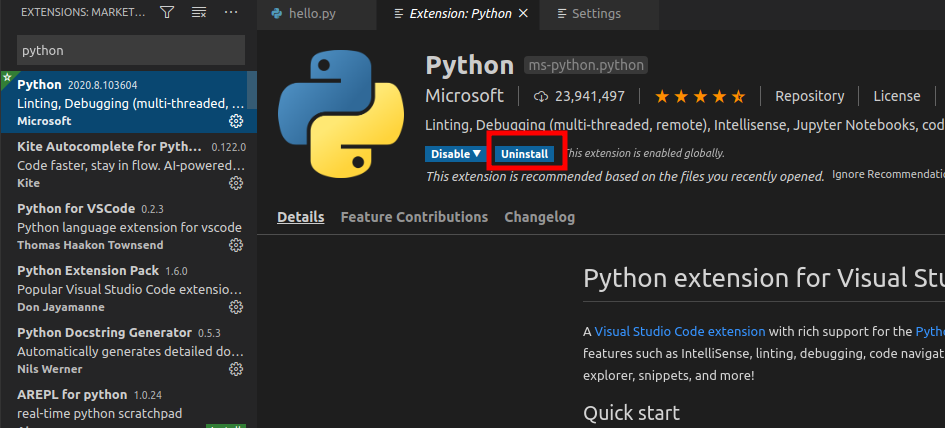The height and width of the screenshot is (428, 945).
Task: Click Ignore Recommendation
Action: point(888,174)
